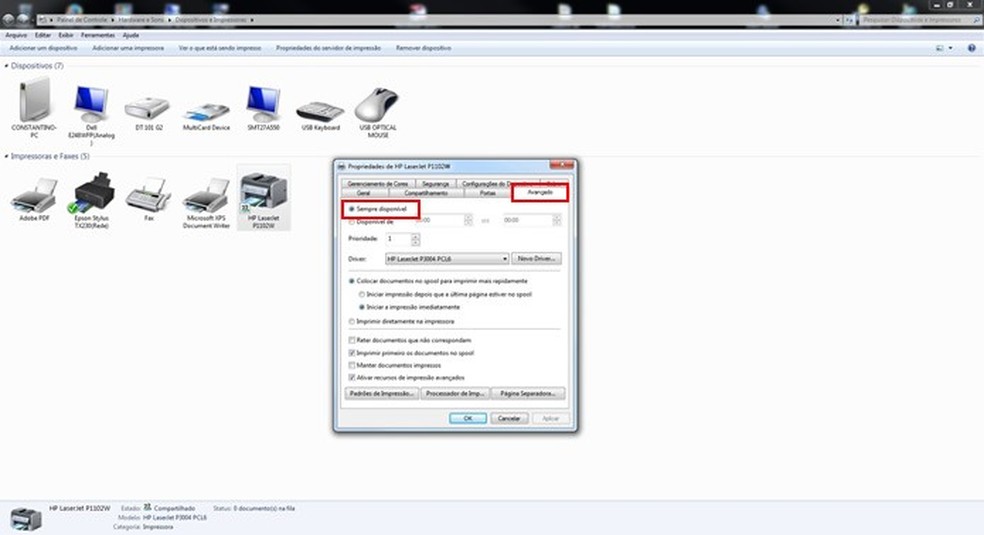Select the Dell E248WFP monitor icon
984x535 pixels.
tap(91, 103)
